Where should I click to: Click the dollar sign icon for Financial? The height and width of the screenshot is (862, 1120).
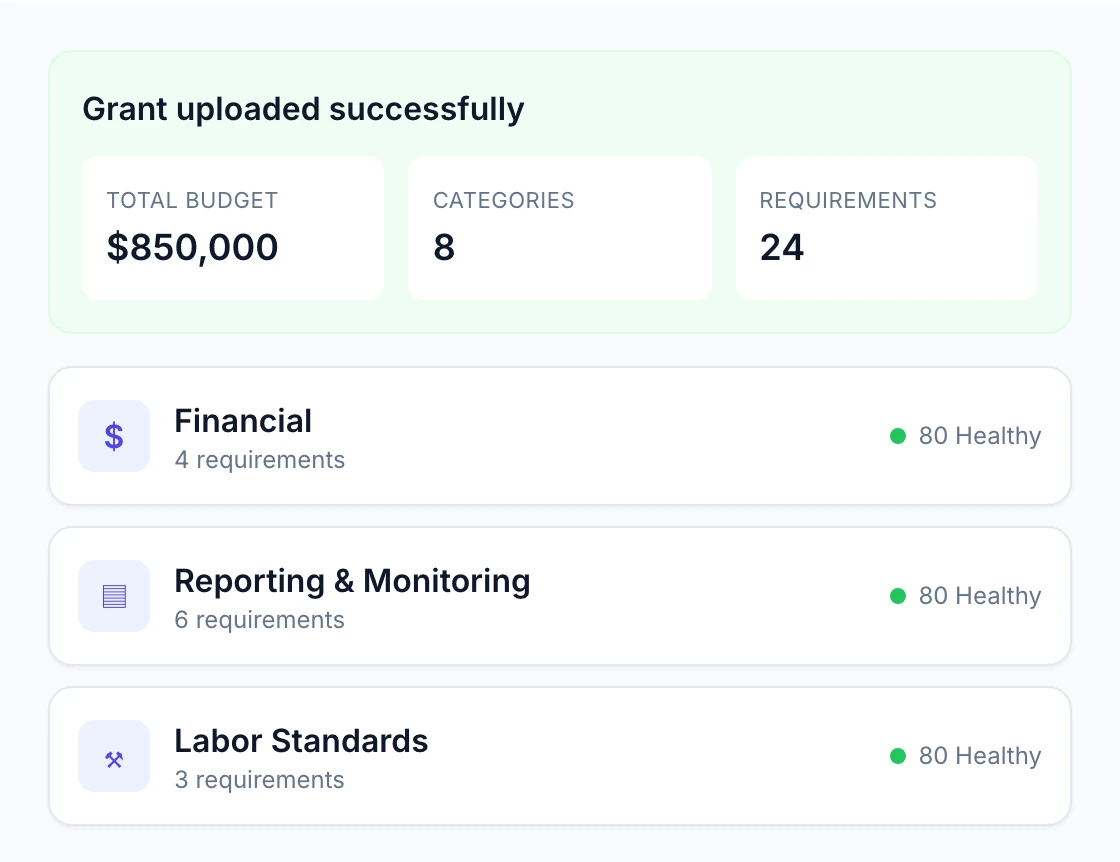tap(114, 436)
